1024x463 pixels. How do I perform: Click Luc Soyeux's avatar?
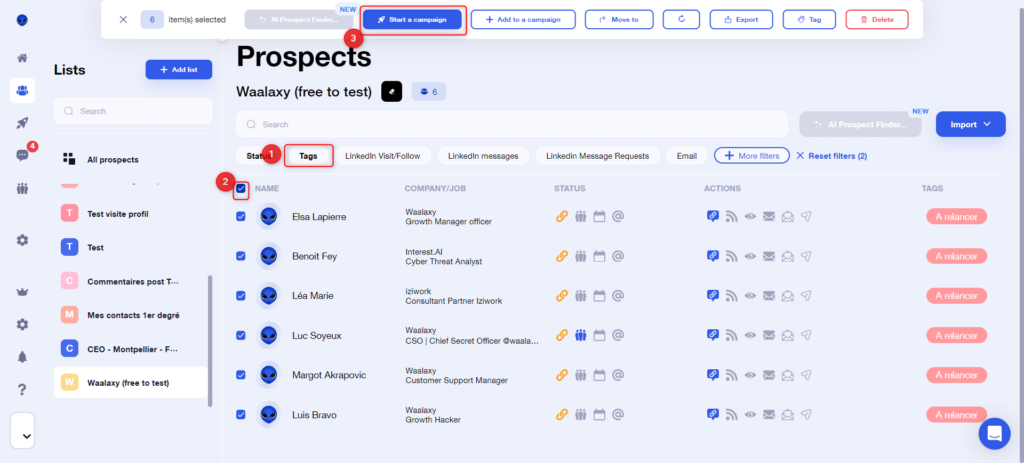268,335
